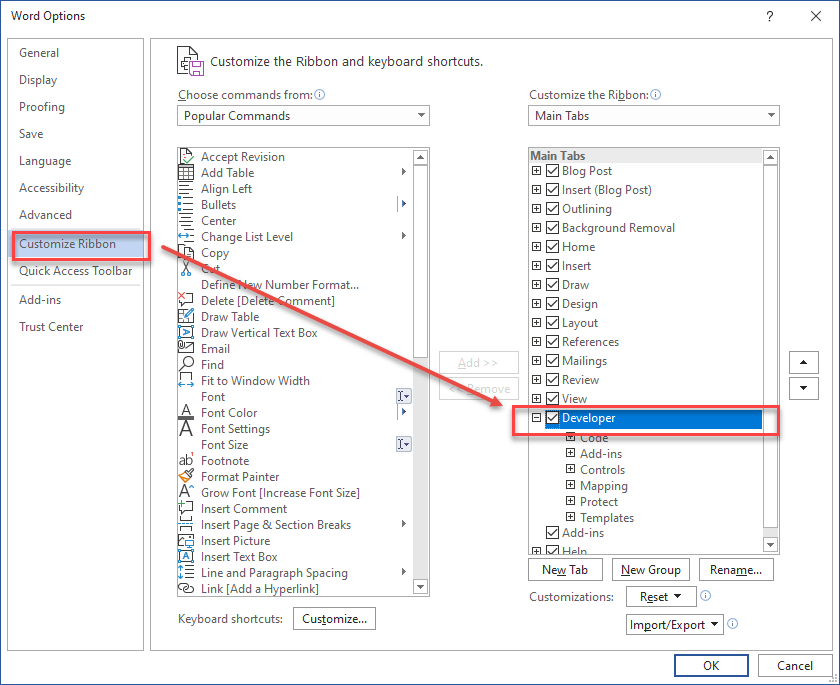This screenshot has height=685, width=840.
Task: Click the Insert Comment icon
Action: [x=186, y=508]
